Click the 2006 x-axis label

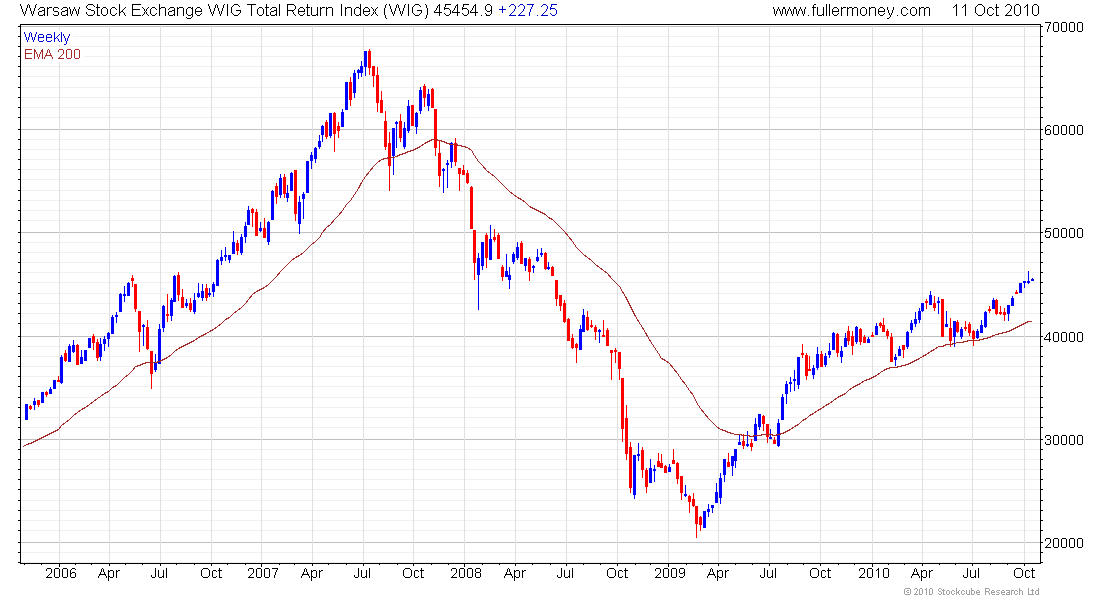60,573
